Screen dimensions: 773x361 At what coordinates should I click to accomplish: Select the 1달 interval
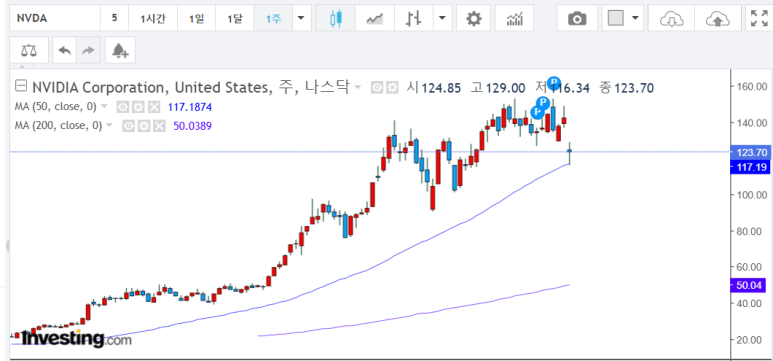235,18
